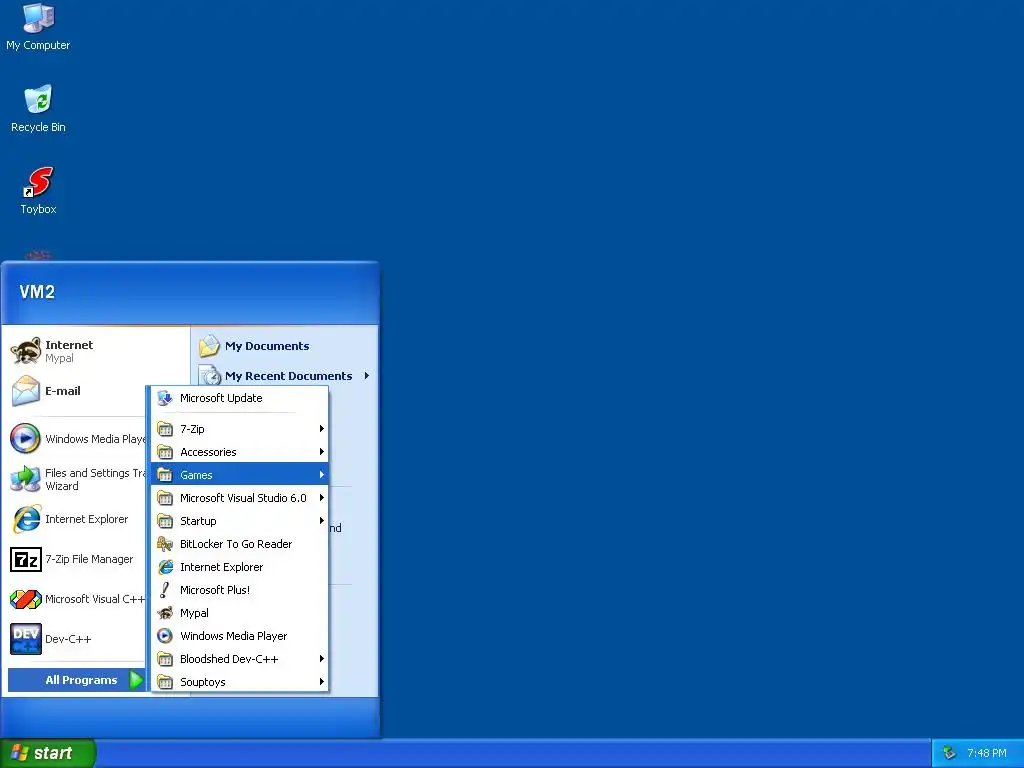Choose the Souptoys menu entry
This screenshot has width=1024, height=768.
tap(239, 682)
